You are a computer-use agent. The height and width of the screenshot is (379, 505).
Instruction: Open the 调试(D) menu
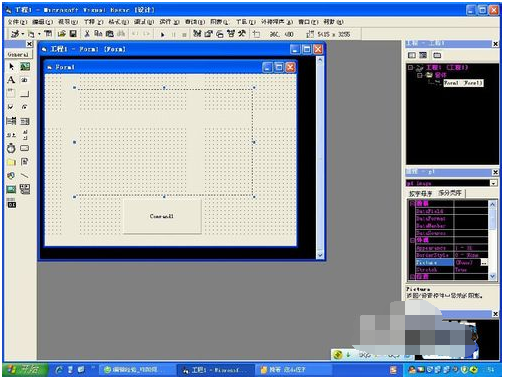[144, 22]
